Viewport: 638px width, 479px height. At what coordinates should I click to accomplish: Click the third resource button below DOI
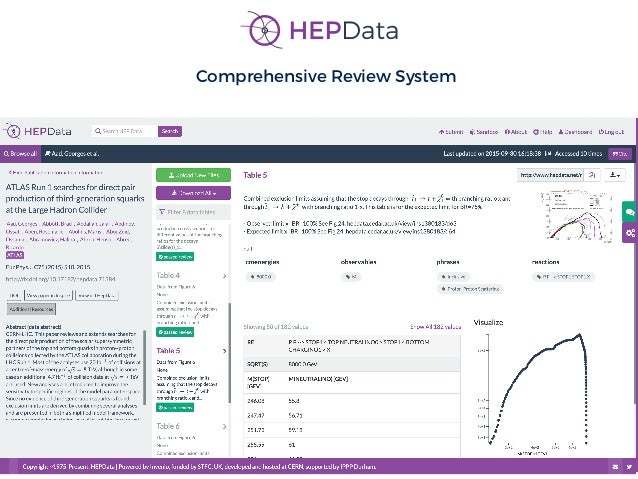(x=96, y=295)
